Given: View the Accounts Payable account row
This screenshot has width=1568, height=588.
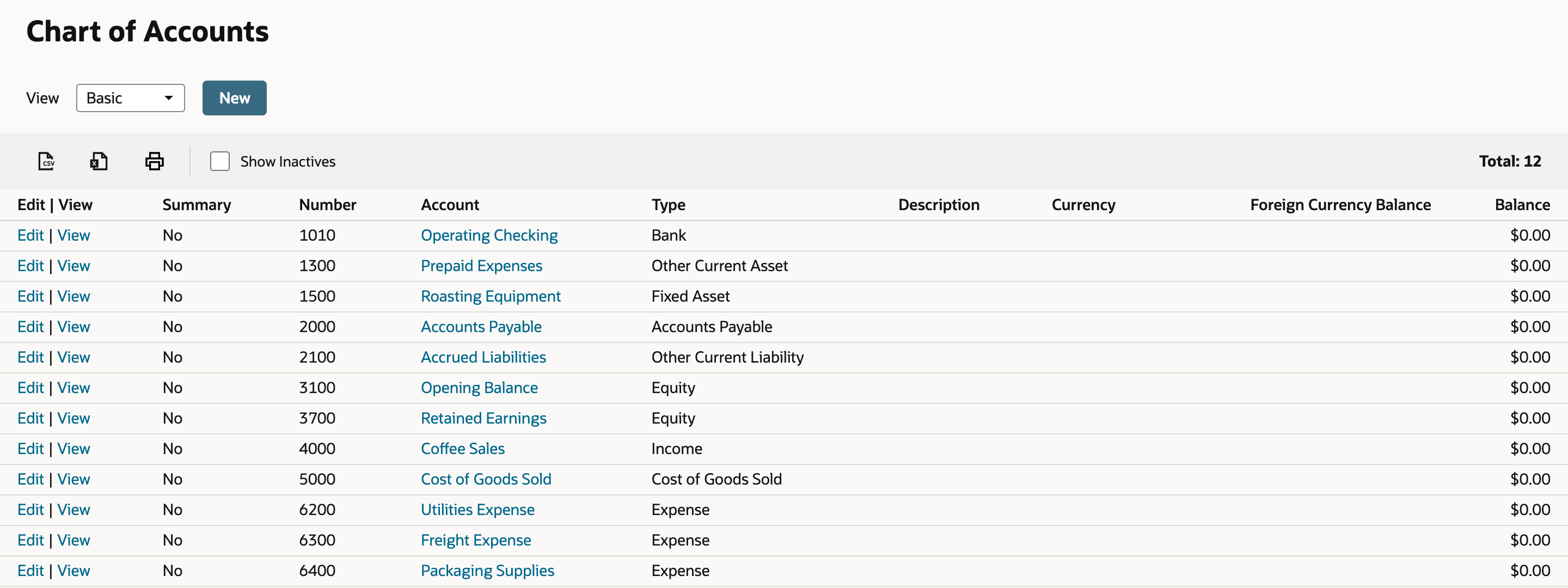Looking at the screenshot, I should 73,327.
